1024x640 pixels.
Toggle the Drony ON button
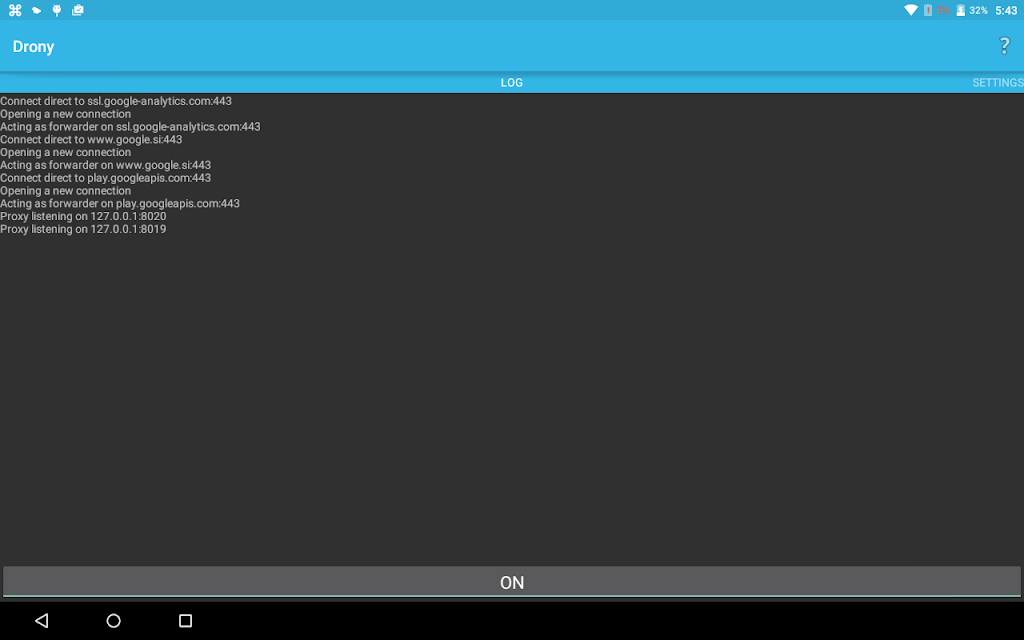(512, 581)
